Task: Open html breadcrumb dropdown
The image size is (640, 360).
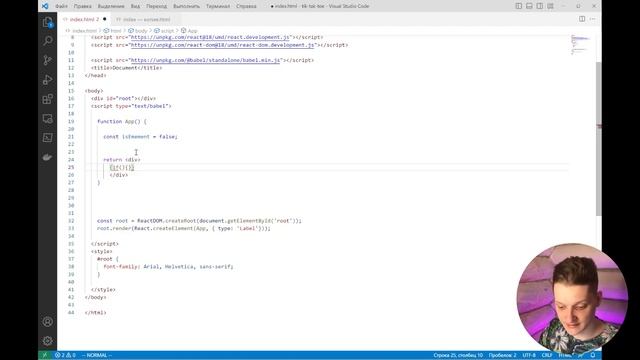Action: tap(113, 31)
